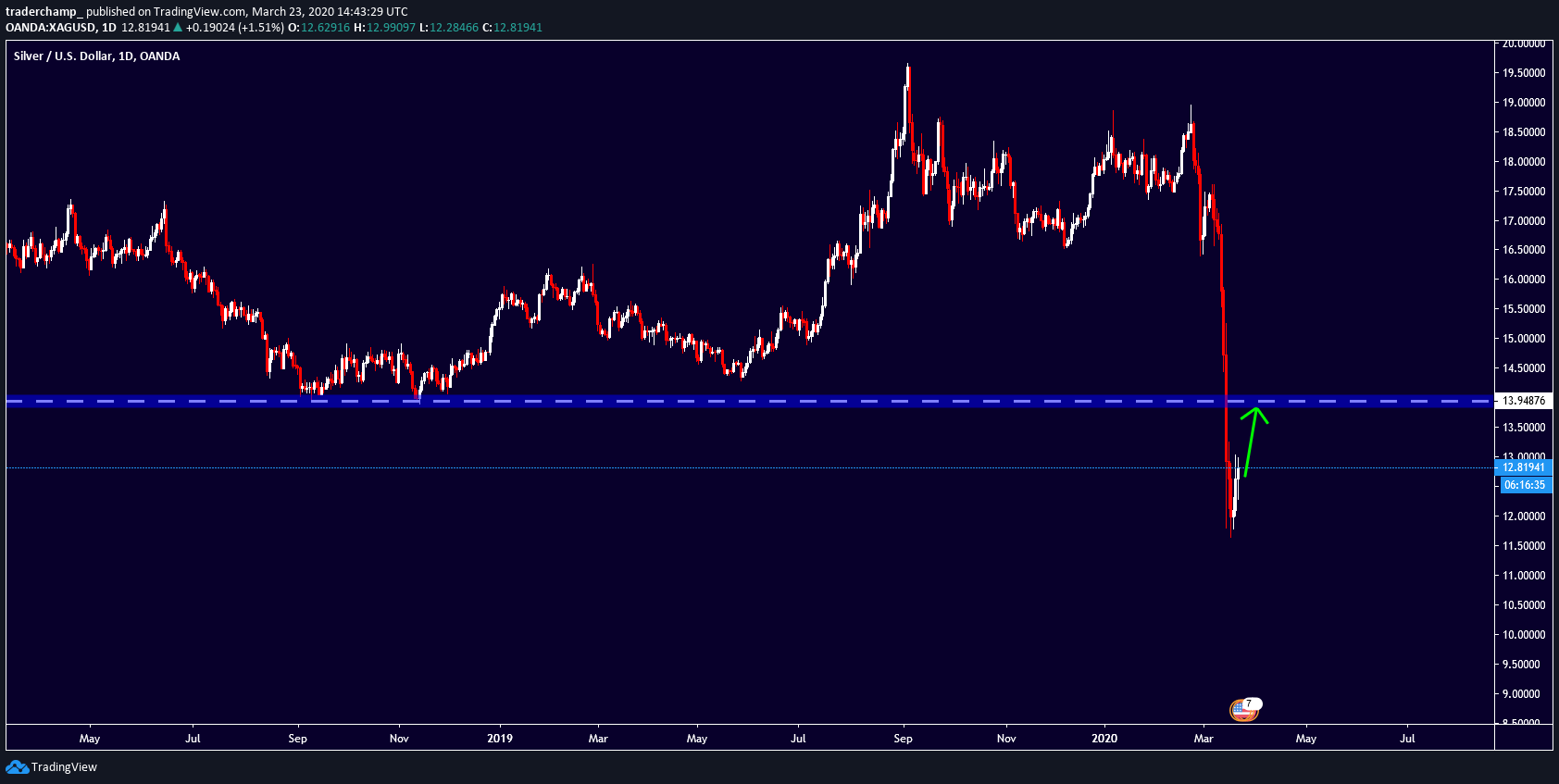Click the 17.50000 price axis label

1524,192
